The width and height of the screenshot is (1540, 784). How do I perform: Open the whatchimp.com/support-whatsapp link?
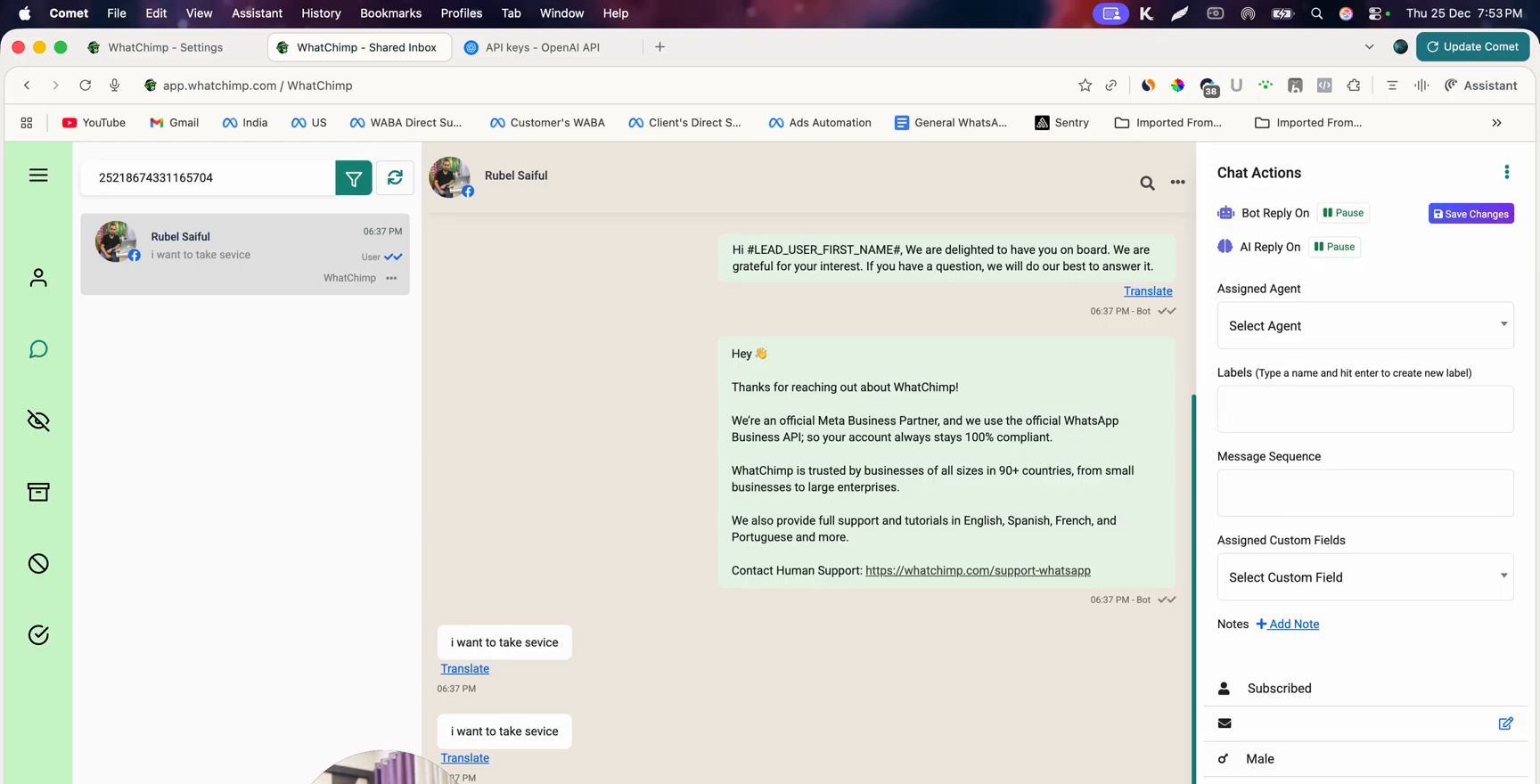(x=978, y=570)
